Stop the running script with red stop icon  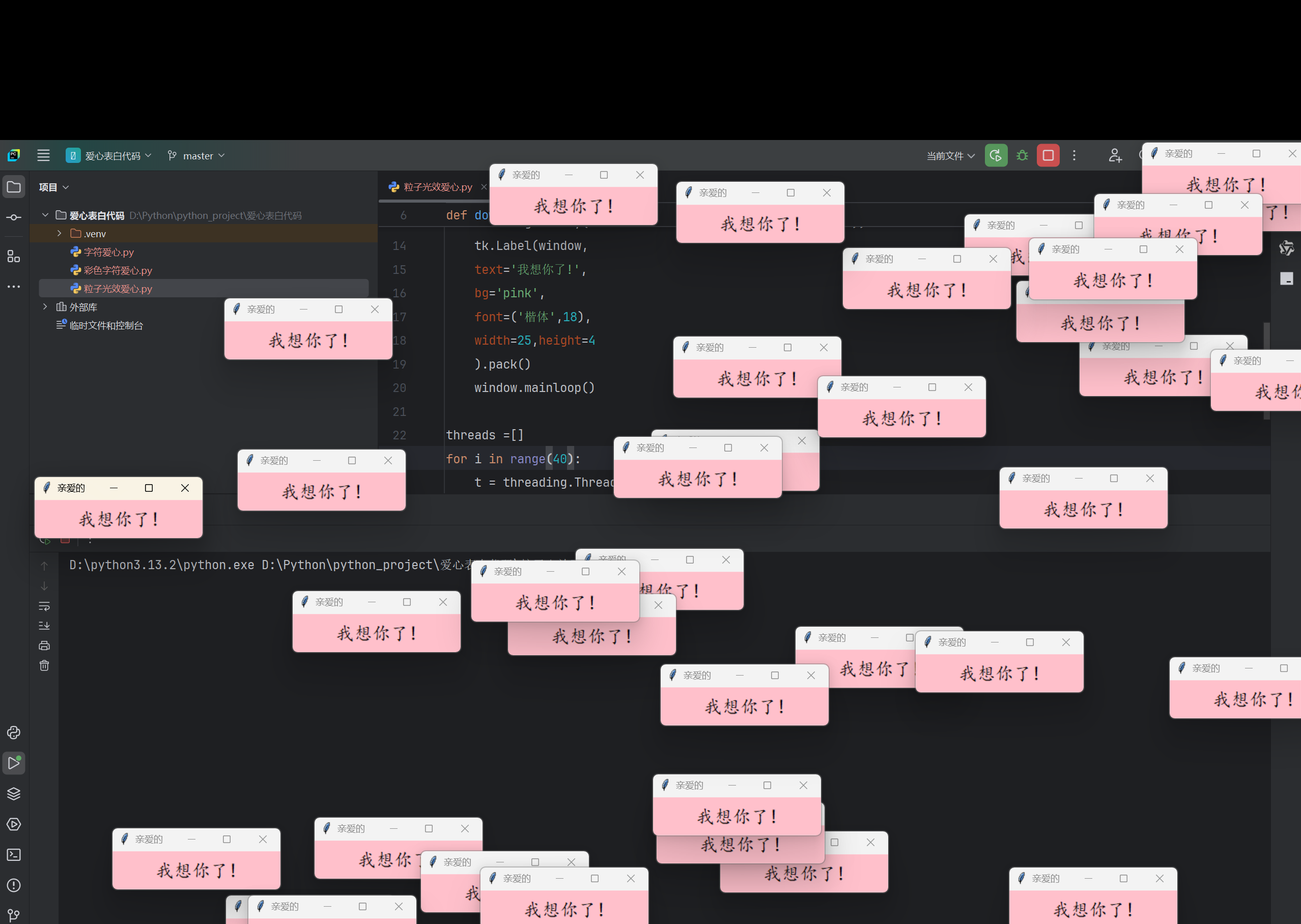[1048, 155]
